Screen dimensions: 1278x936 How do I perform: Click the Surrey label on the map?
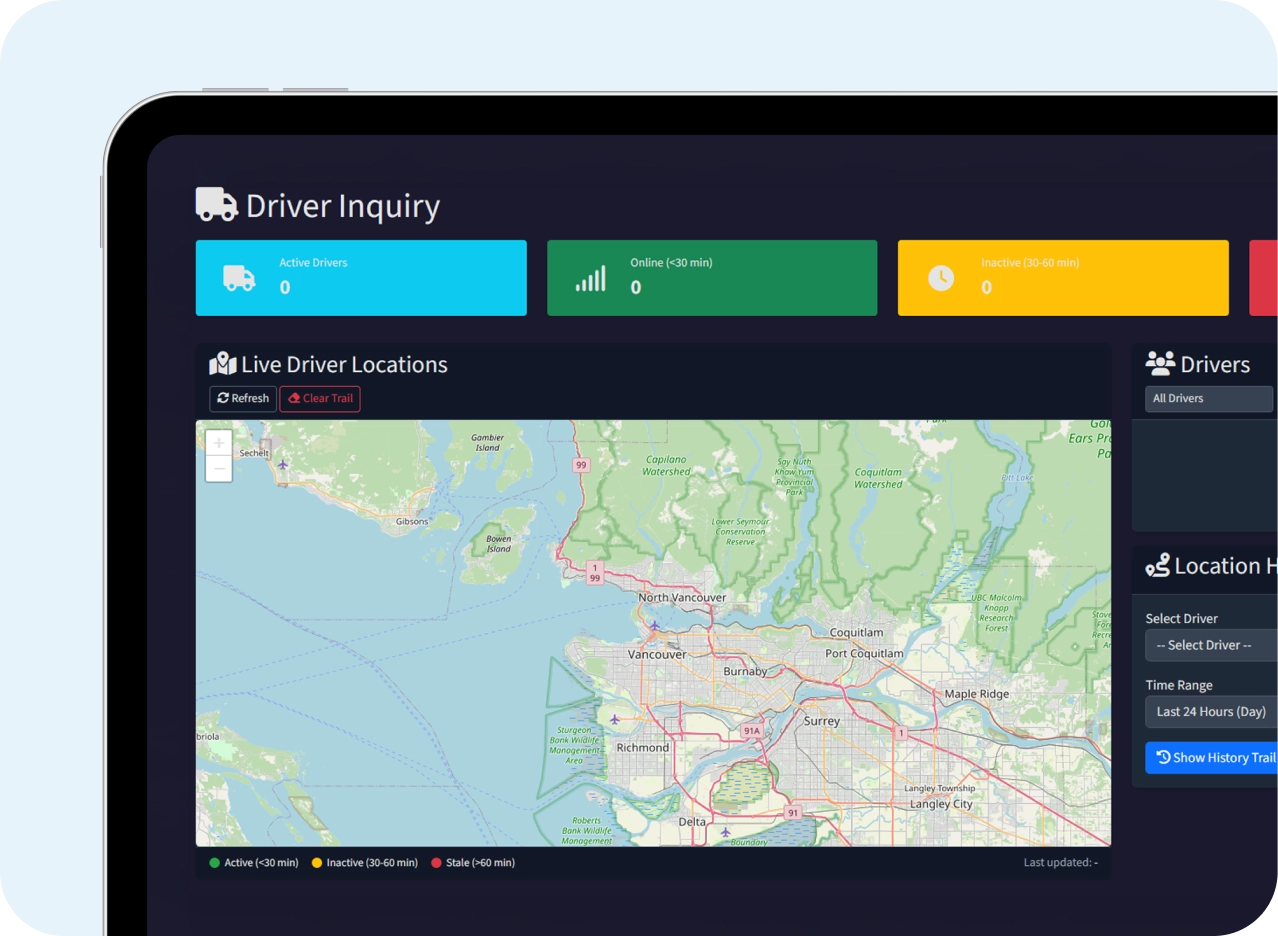(822, 720)
